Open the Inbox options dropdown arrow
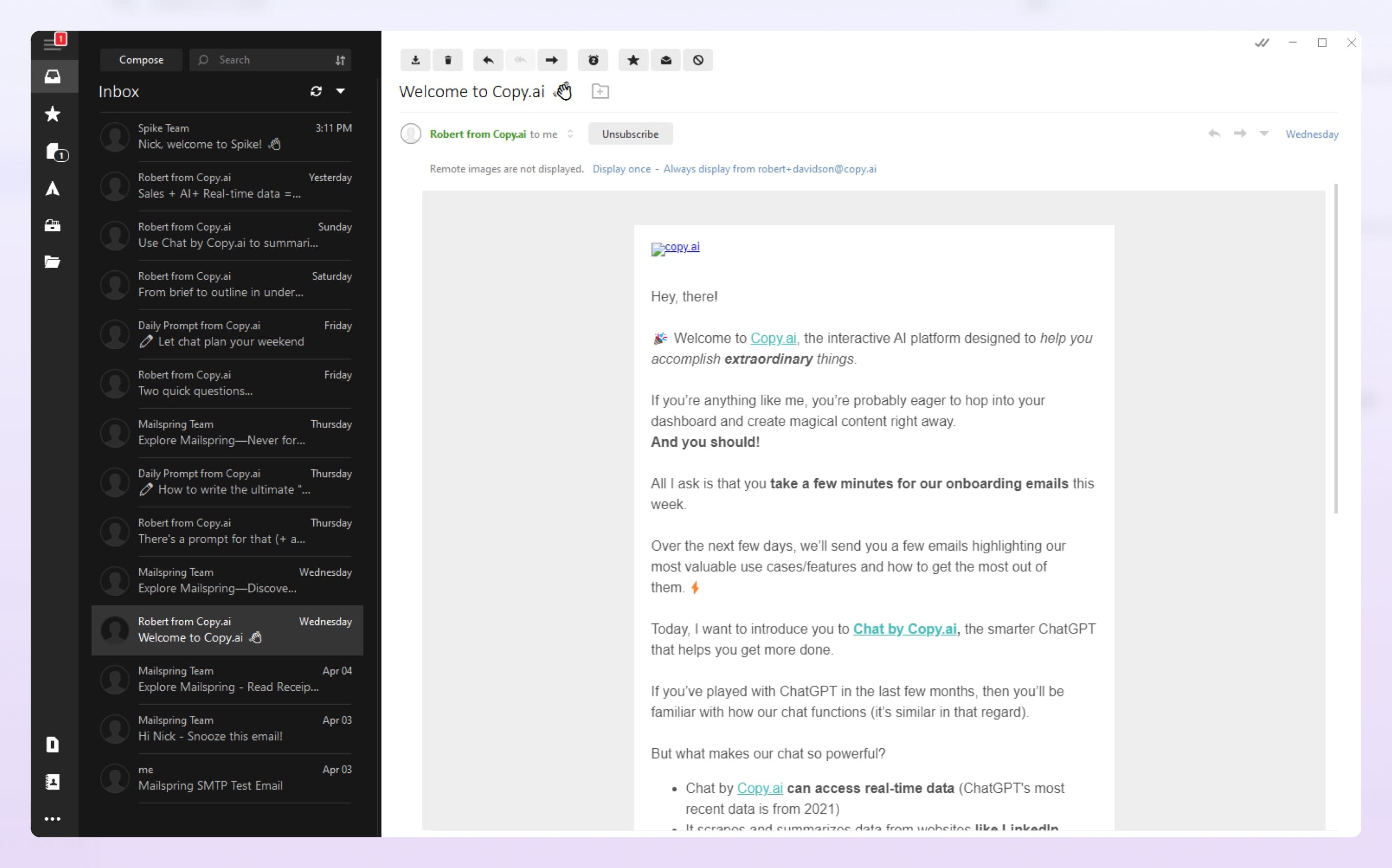This screenshot has height=868, width=1392. coord(341,91)
